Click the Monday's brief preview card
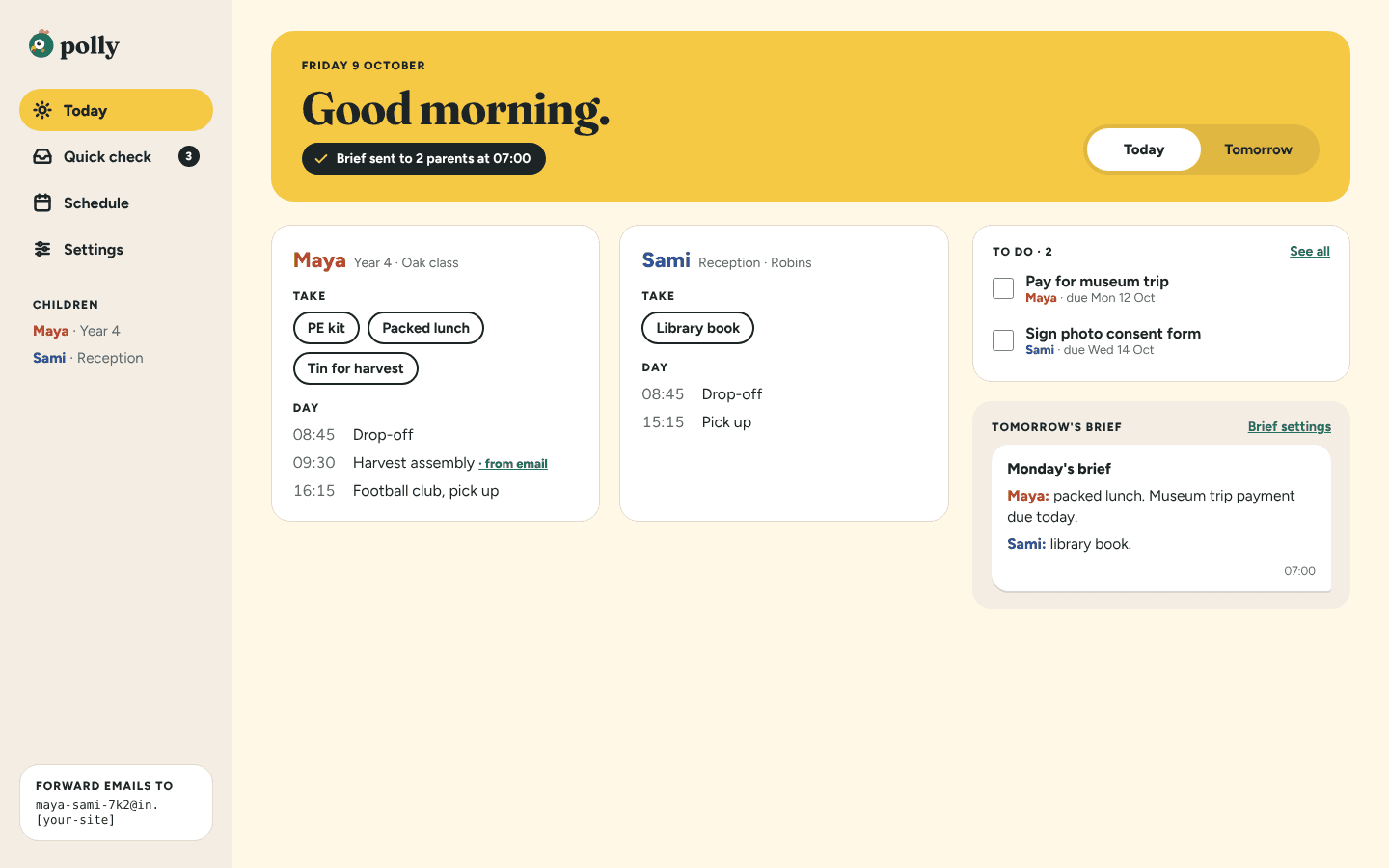Viewport: 1389px width, 868px height. [x=1161, y=518]
